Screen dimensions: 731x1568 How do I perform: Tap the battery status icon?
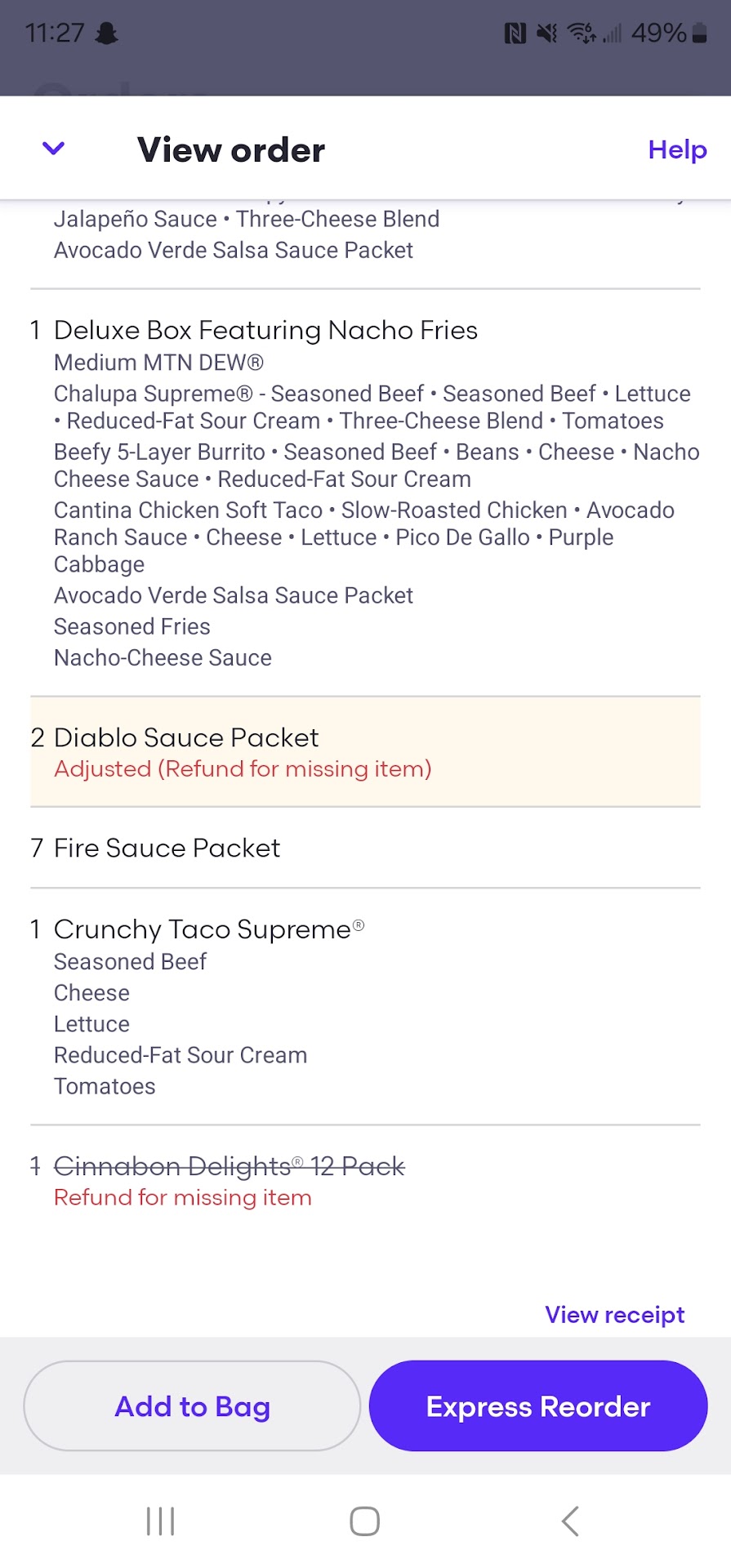699,33
